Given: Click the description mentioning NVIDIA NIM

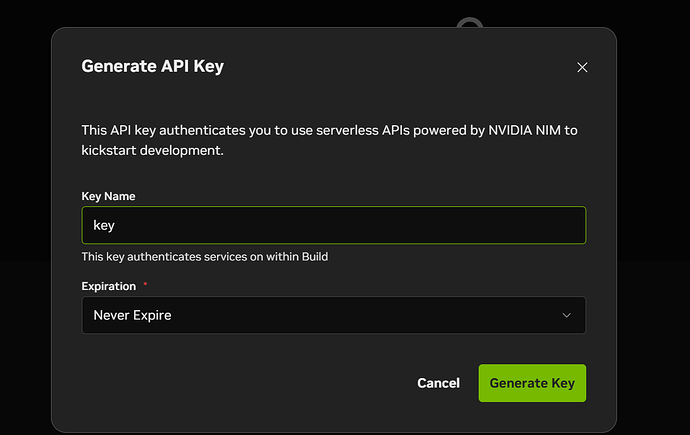Looking at the screenshot, I should coord(329,140).
